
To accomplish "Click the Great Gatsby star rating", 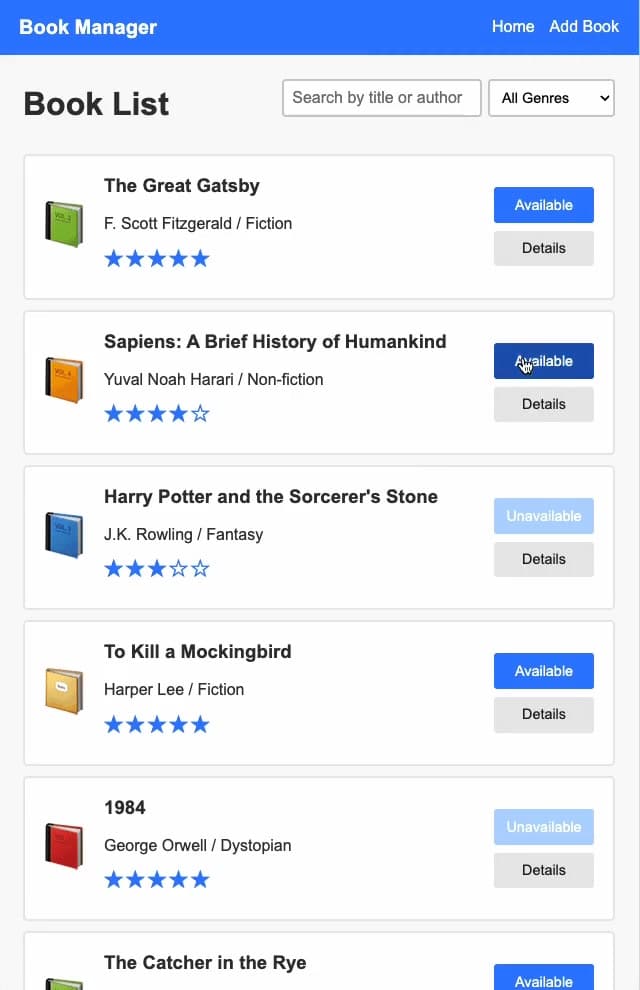I will pyautogui.click(x=157, y=258).
